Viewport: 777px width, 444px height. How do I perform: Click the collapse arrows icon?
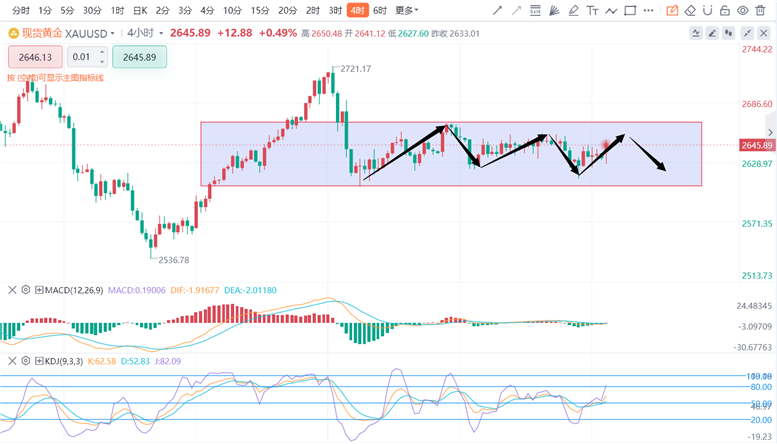pos(747,33)
